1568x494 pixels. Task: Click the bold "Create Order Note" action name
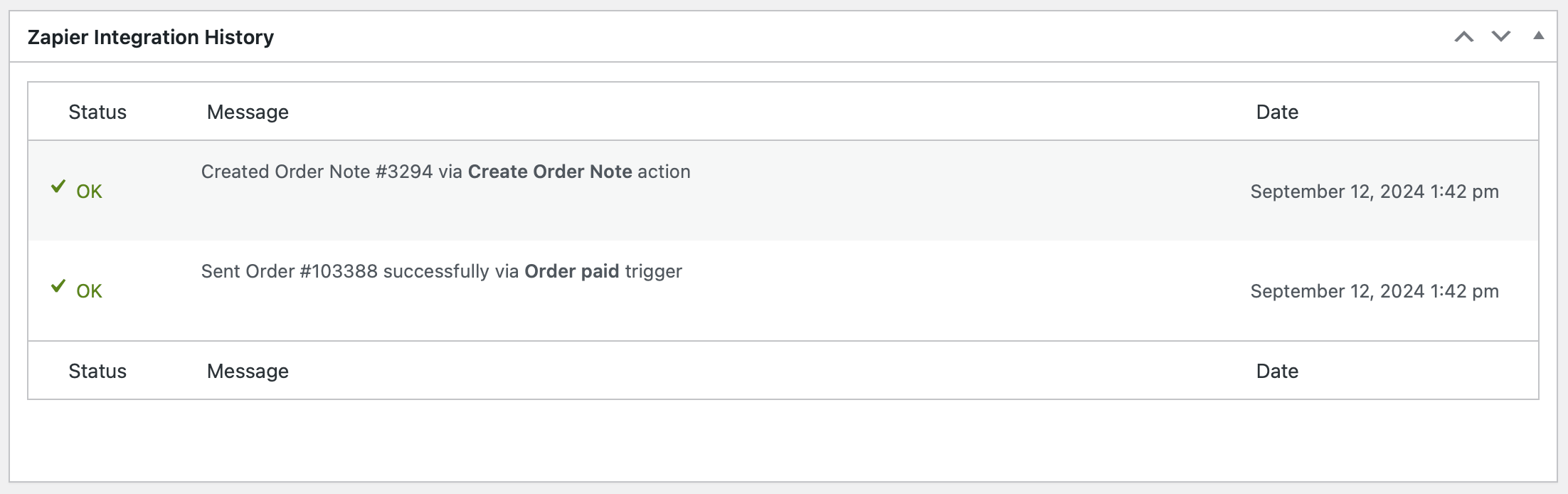pyautogui.click(x=550, y=172)
